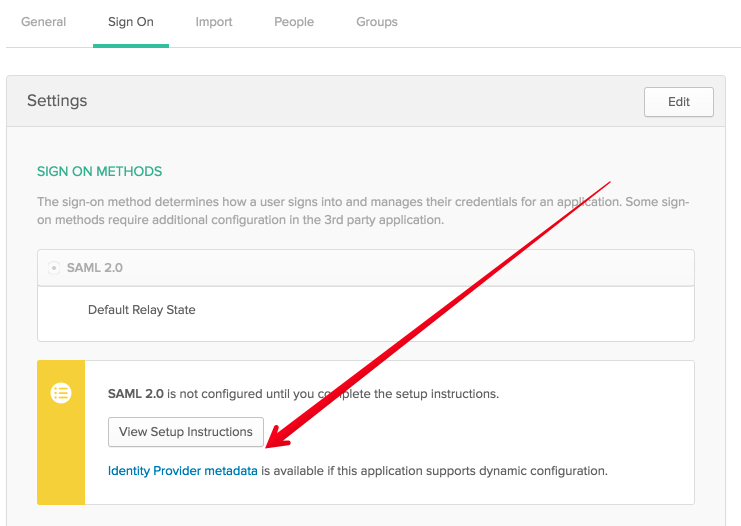Open the Identity Provider metadata link
The image size is (741, 526).
coord(182,470)
